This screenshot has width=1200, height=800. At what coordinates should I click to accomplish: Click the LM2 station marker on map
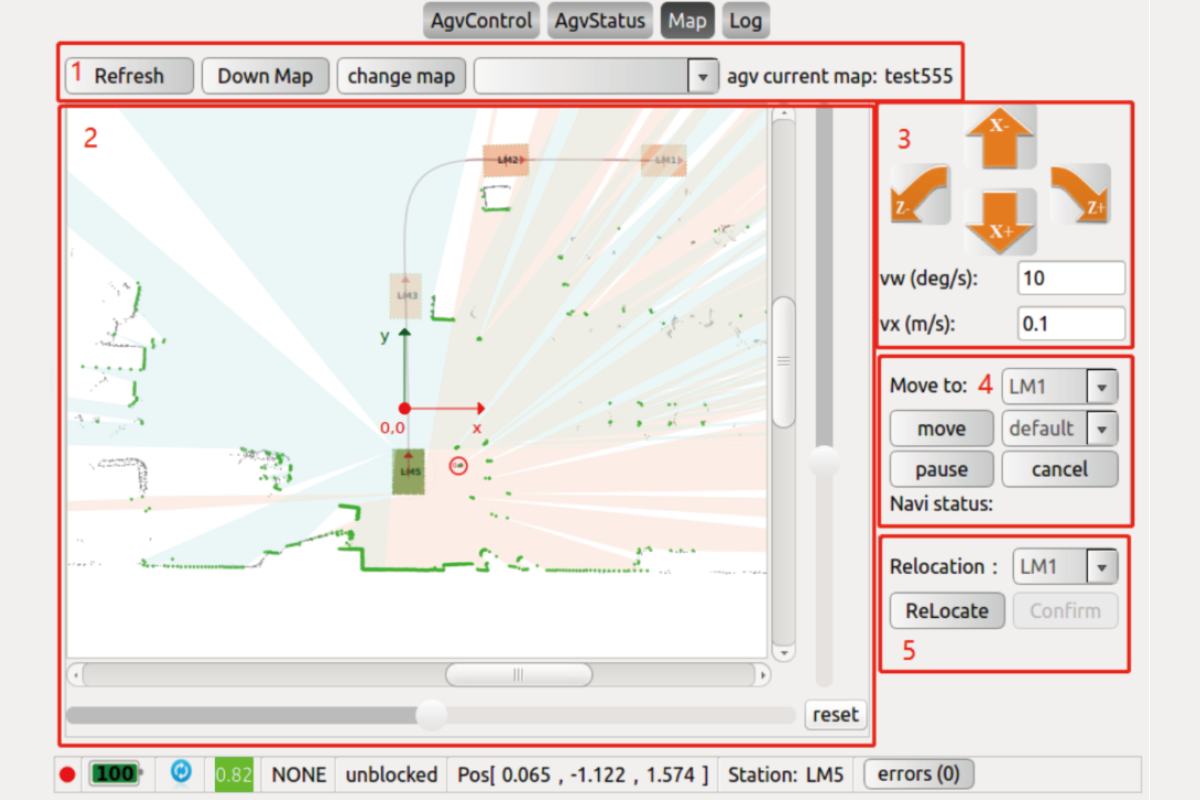point(506,160)
